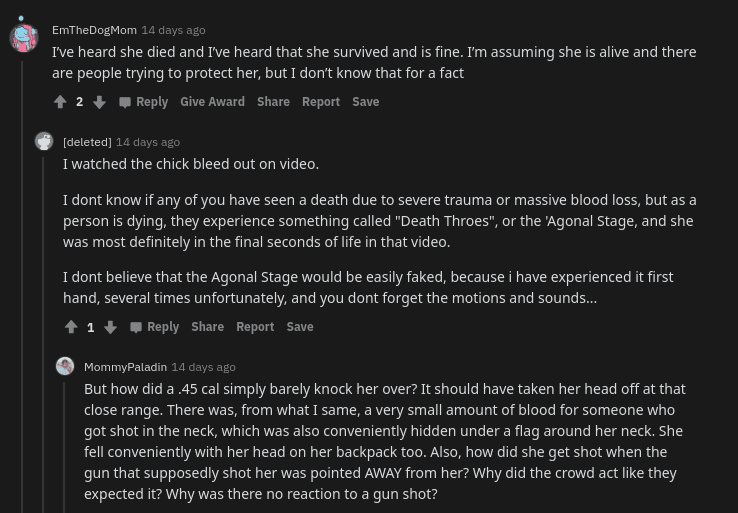The image size is (738, 513).
Task: Downvote EmTheDogMom's comment
Action: (99, 102)
